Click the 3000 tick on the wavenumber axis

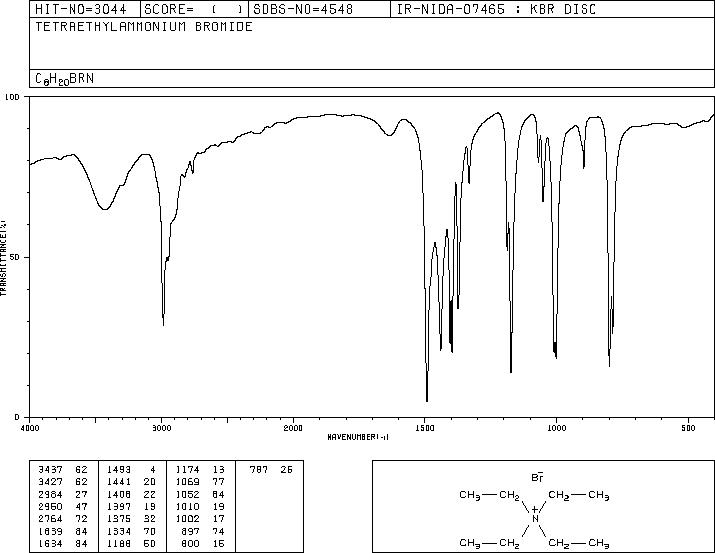click(162, 428)
